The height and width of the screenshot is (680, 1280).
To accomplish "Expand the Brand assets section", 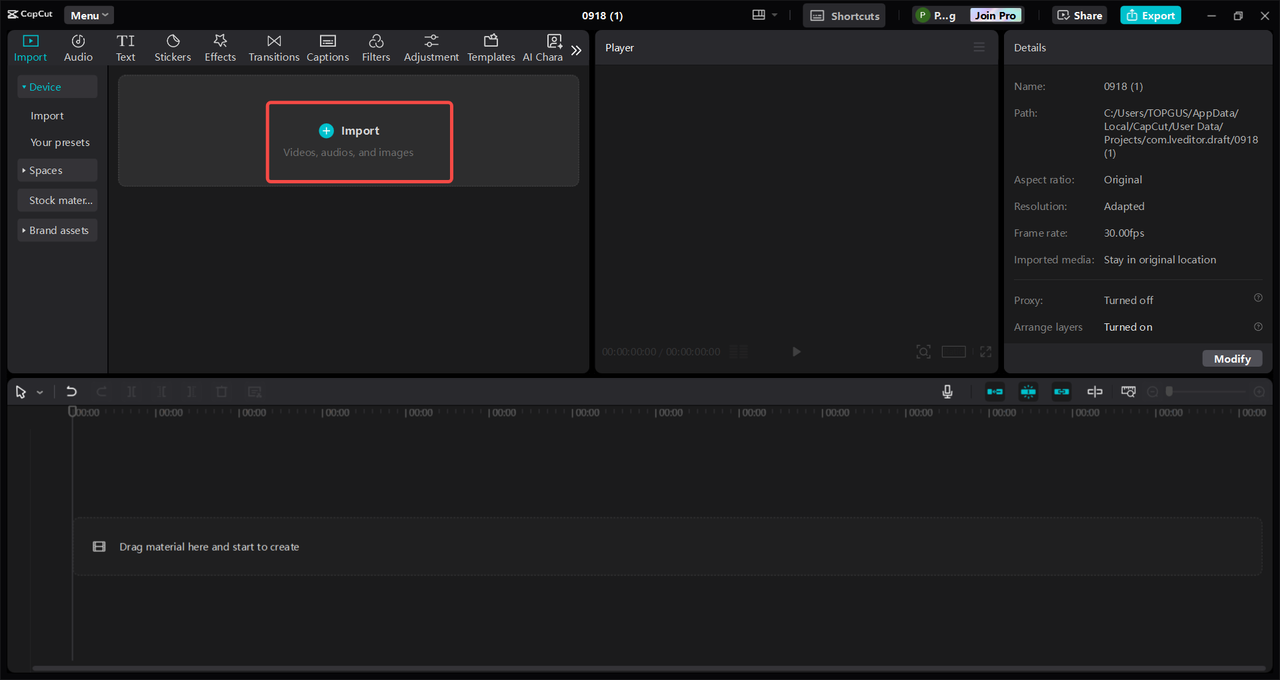I will tap(57, 230).
